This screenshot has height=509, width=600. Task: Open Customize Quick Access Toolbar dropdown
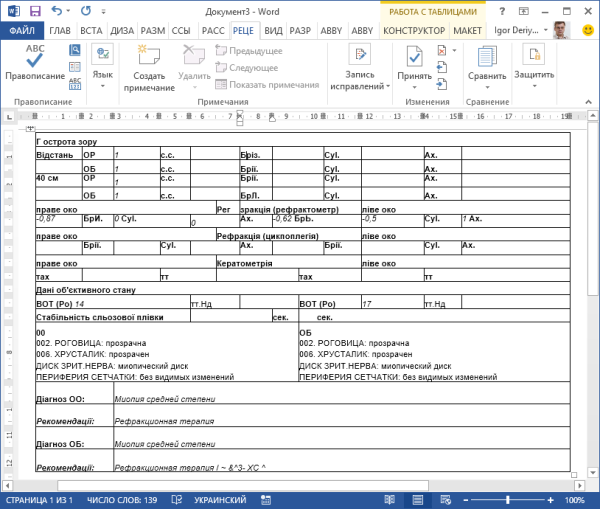click(103, 12)
